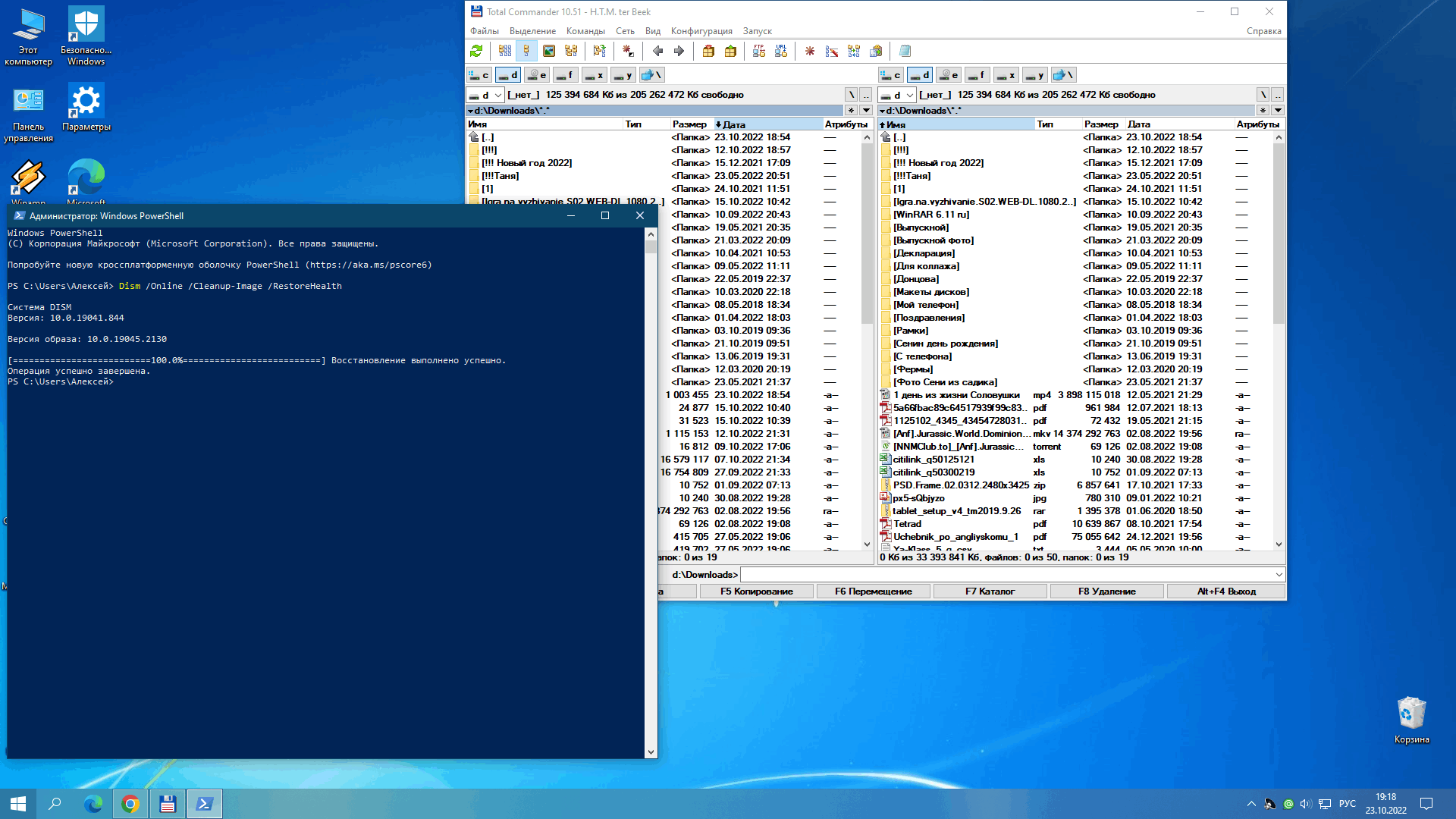Click the Alt+F4 Выход button
Image resolution: width=1456 pixels, height=819 pixels.
coord(1225,591)
